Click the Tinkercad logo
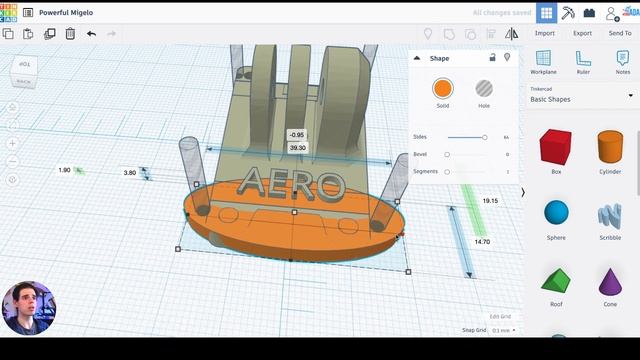Screen dimensions: 640x360 pos(9,13)
